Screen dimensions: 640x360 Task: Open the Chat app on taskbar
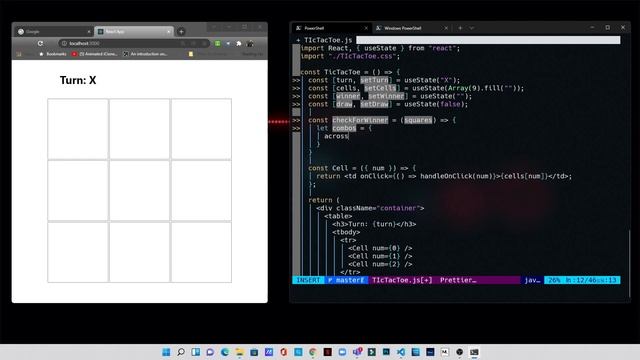pos(210,352)
